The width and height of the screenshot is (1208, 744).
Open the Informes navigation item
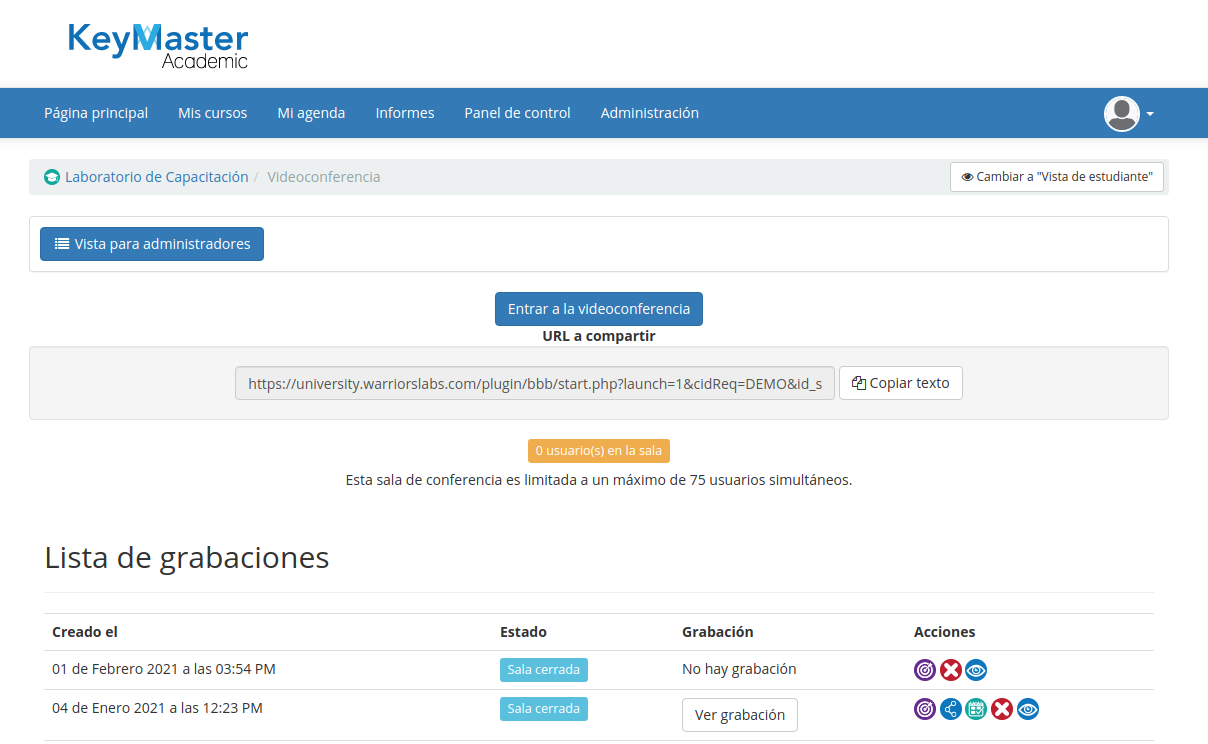(x=404, y=113)
